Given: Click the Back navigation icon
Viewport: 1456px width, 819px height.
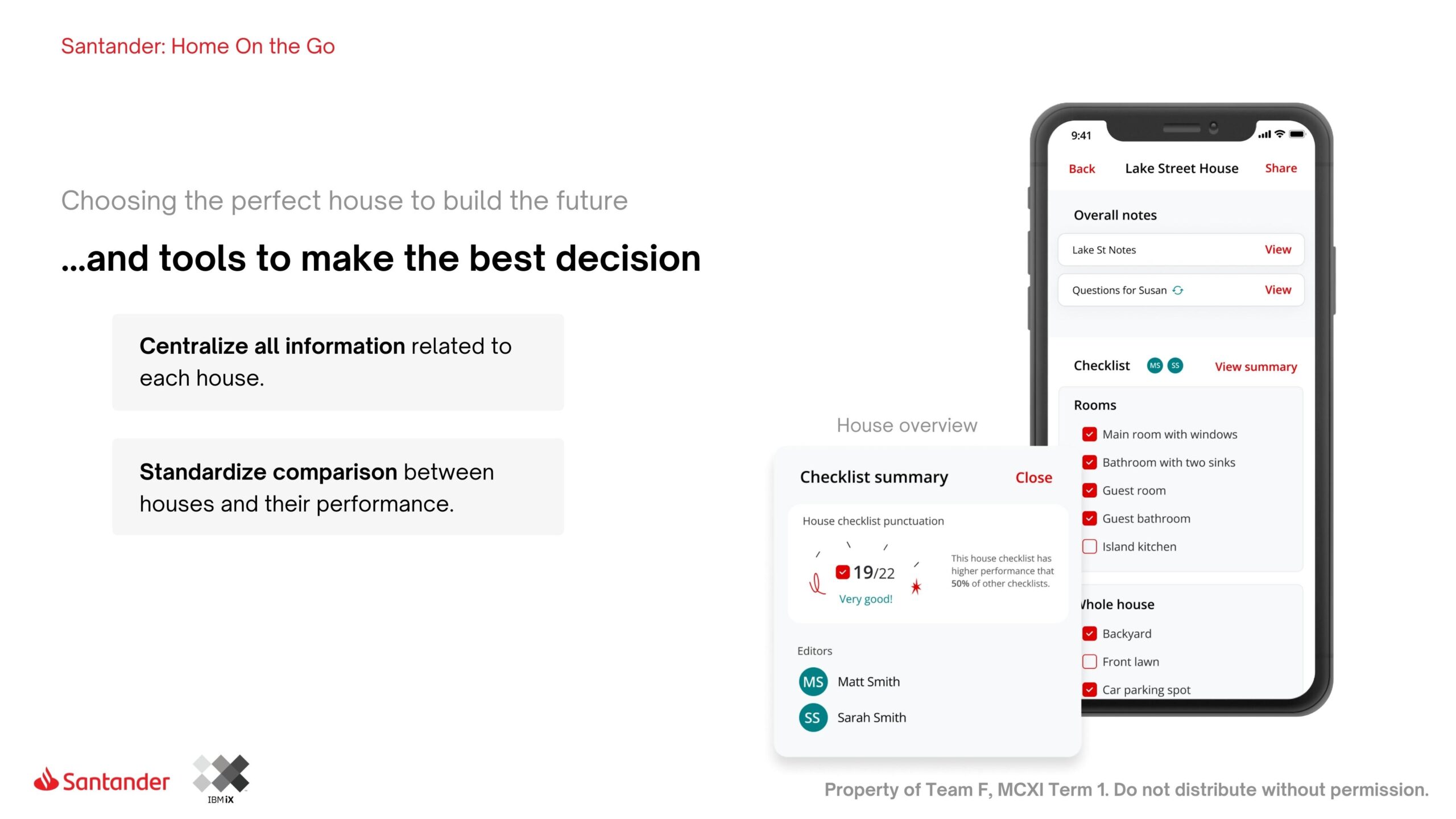Looking at the screenshot, I should [x=1082, y=167].
